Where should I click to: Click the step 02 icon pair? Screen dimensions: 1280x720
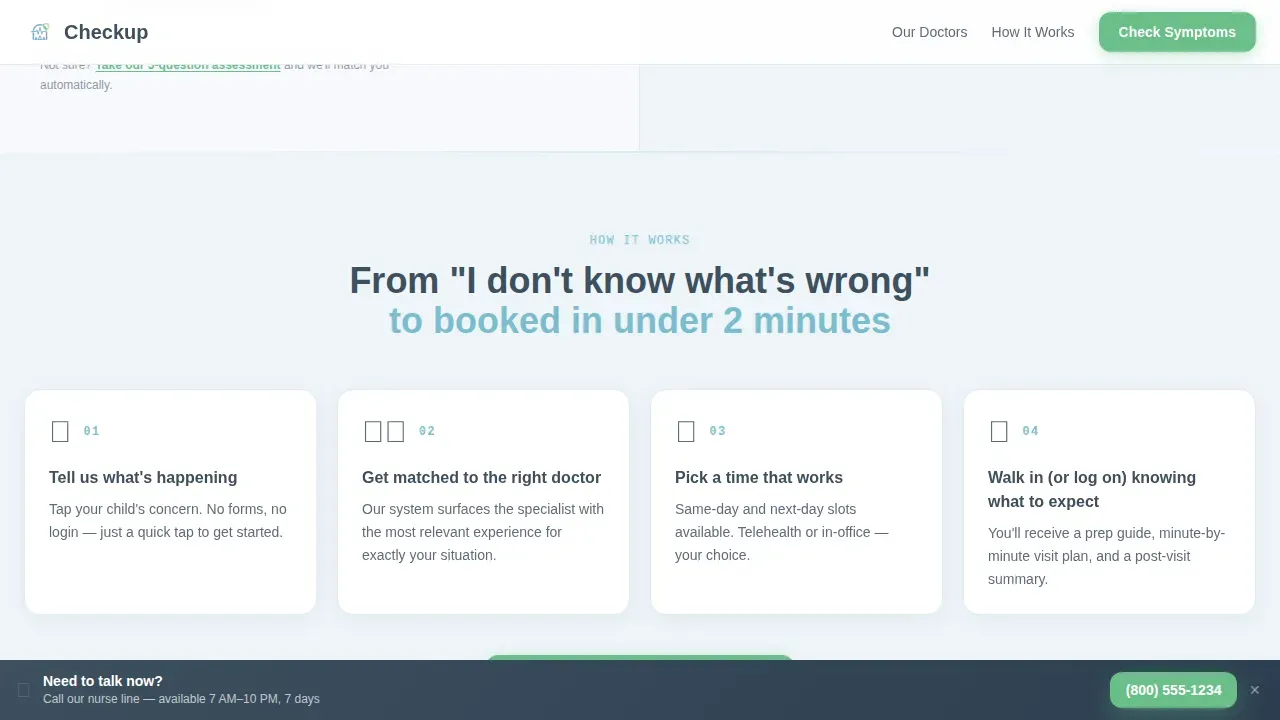(x=384, y=431)
